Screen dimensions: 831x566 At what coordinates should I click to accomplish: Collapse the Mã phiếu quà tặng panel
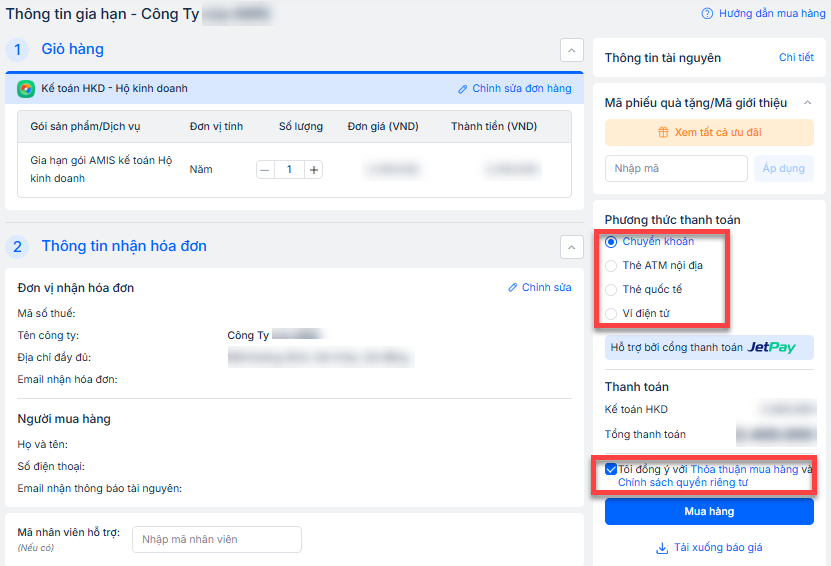(807, 102)
